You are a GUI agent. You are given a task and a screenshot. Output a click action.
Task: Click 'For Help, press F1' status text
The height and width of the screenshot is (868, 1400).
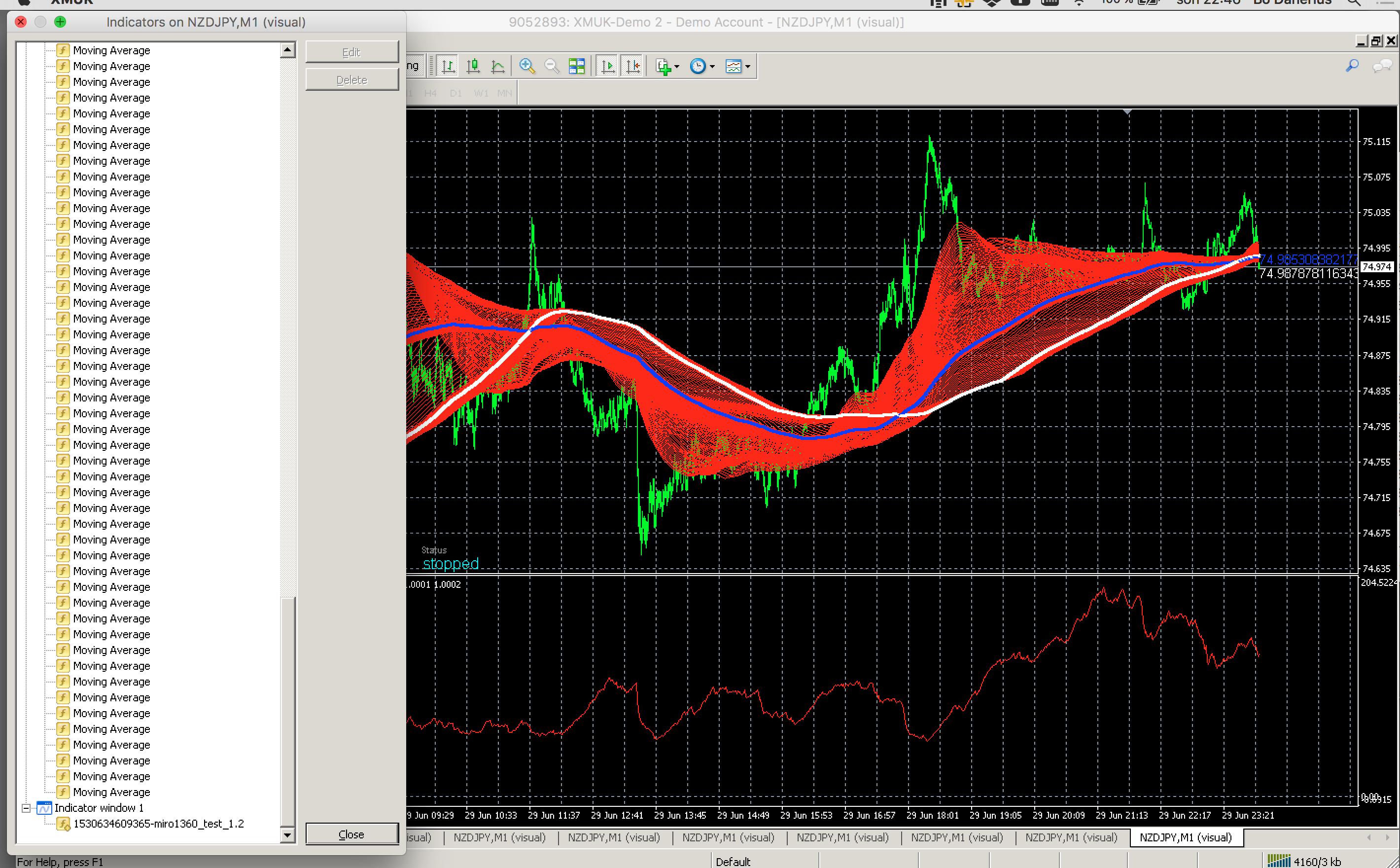coord(60,862)
